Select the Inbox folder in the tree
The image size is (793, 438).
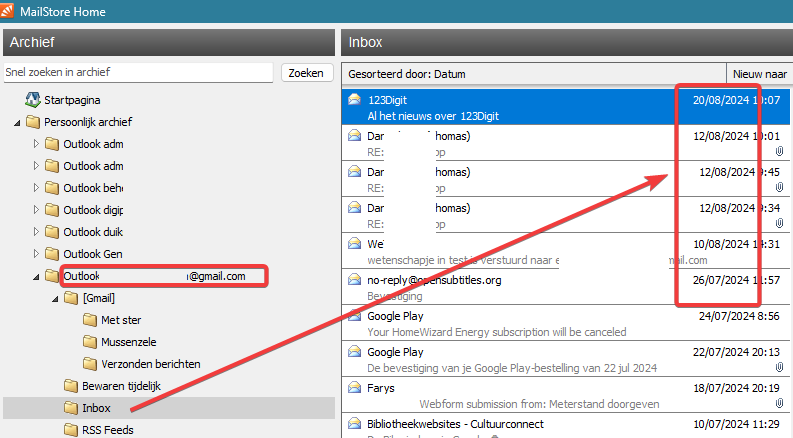(96, 408)
